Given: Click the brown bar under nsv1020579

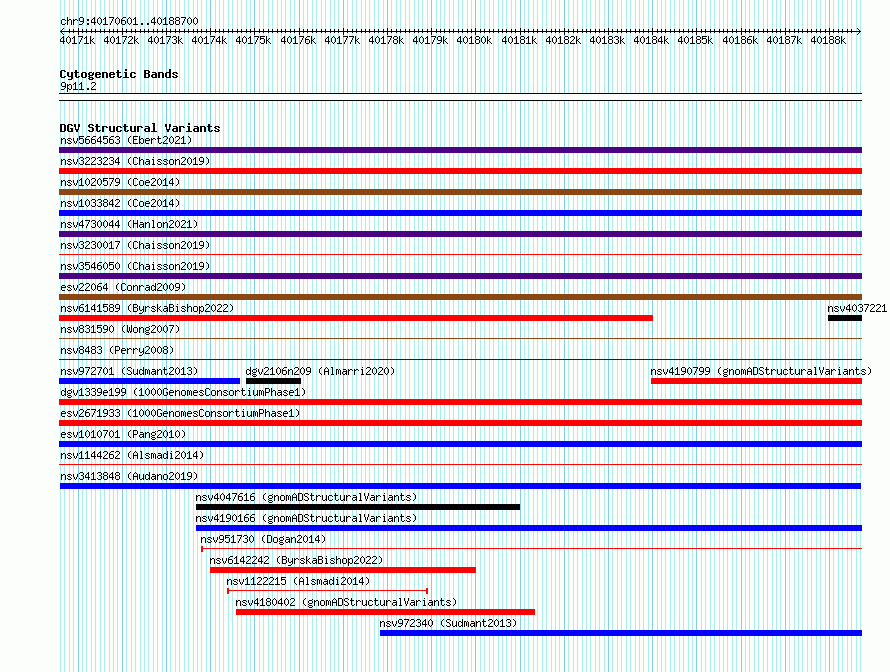Looking at the screenshot, I should point(460,192).
